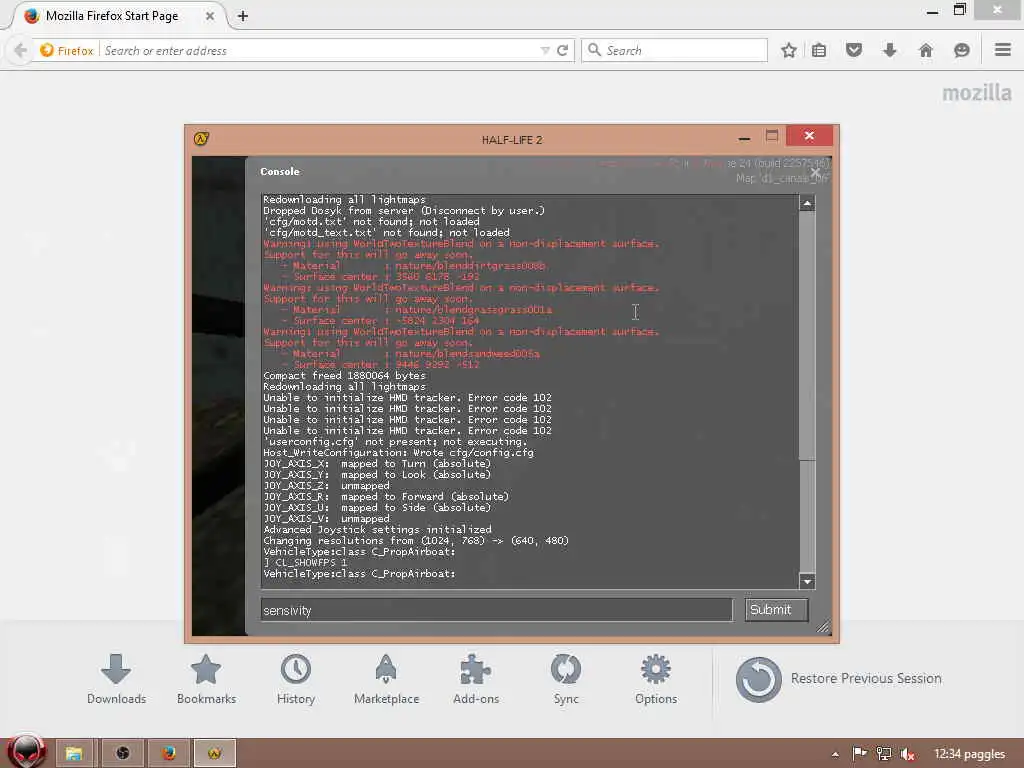The width and height of the screenshot is (1024, 768).
Task: Reload page with the refresh icon
Action: pos(562,50)
